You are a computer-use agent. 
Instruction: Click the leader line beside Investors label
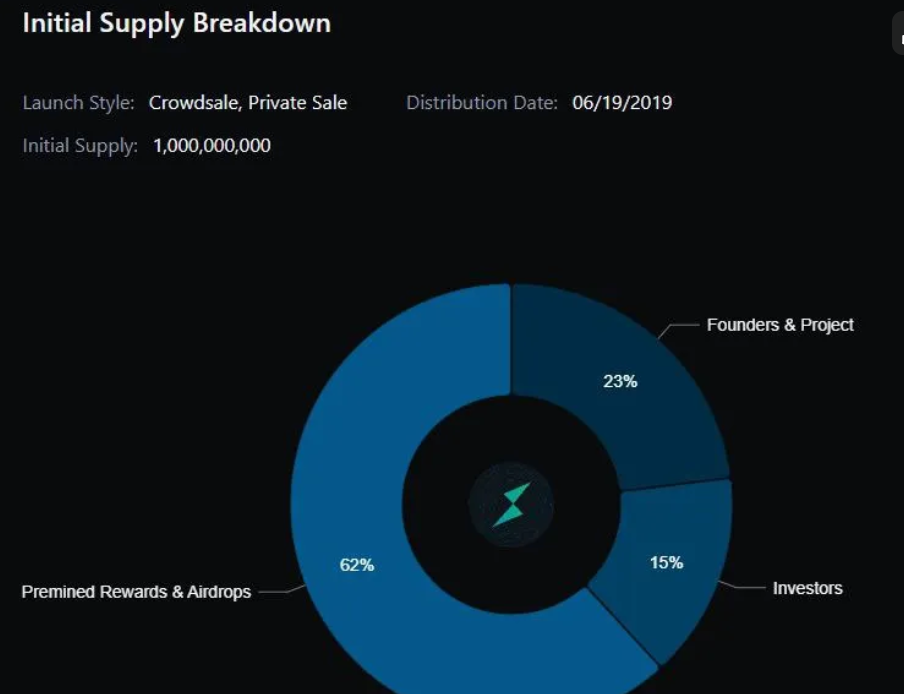[744, 586]
